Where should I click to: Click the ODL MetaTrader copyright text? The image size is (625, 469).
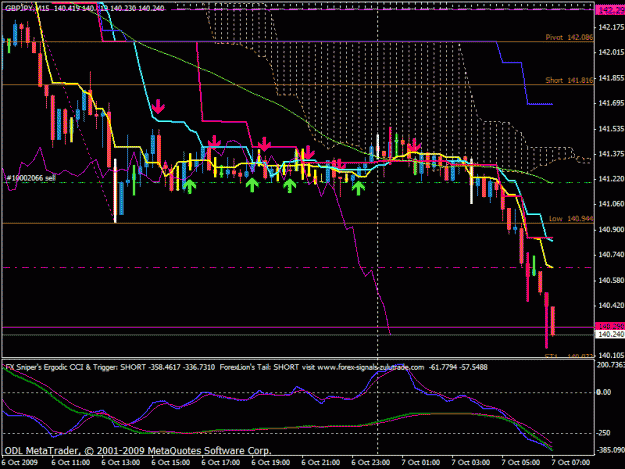click(x=138, y=451)
